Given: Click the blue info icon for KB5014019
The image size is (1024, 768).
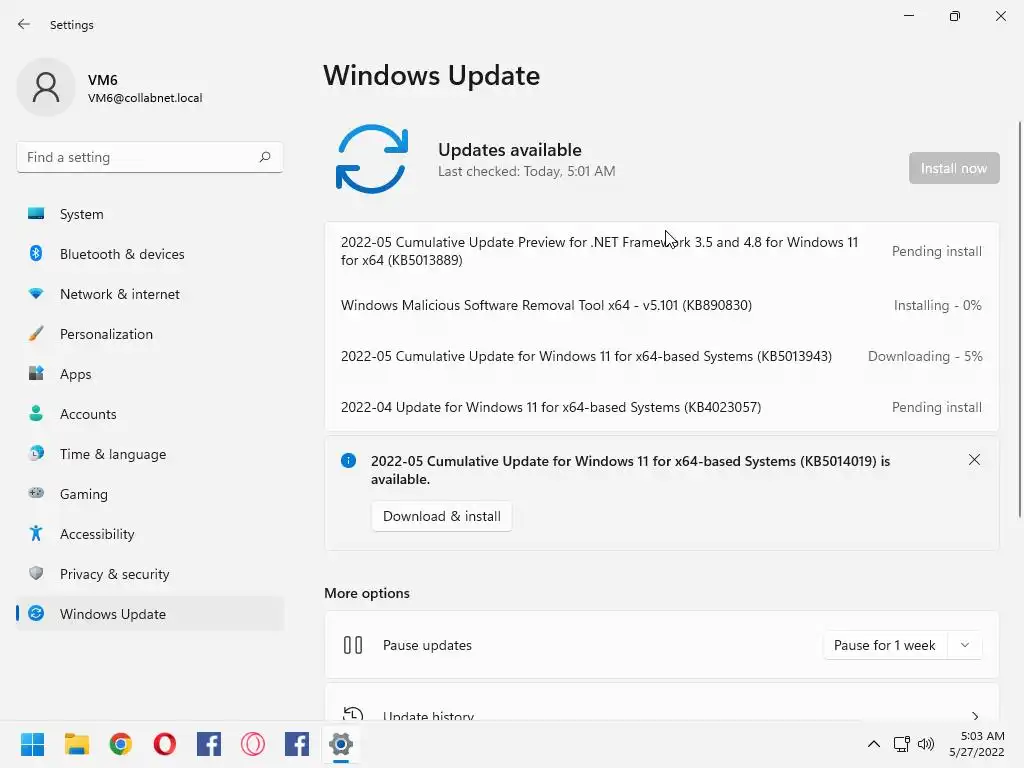Looking at the screenshot, I should (349, 461).
